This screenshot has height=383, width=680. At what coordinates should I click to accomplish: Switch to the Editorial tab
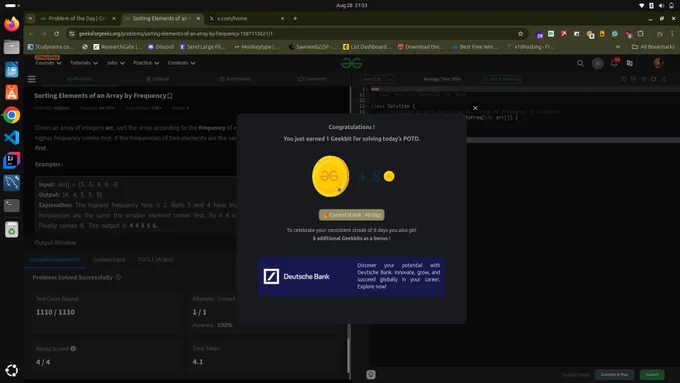158,79
